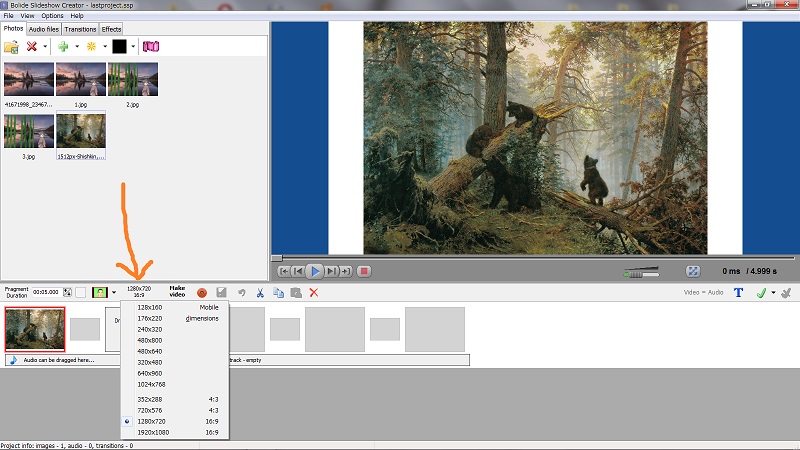Select the 1280x720 16:9 resolution option

175,421
